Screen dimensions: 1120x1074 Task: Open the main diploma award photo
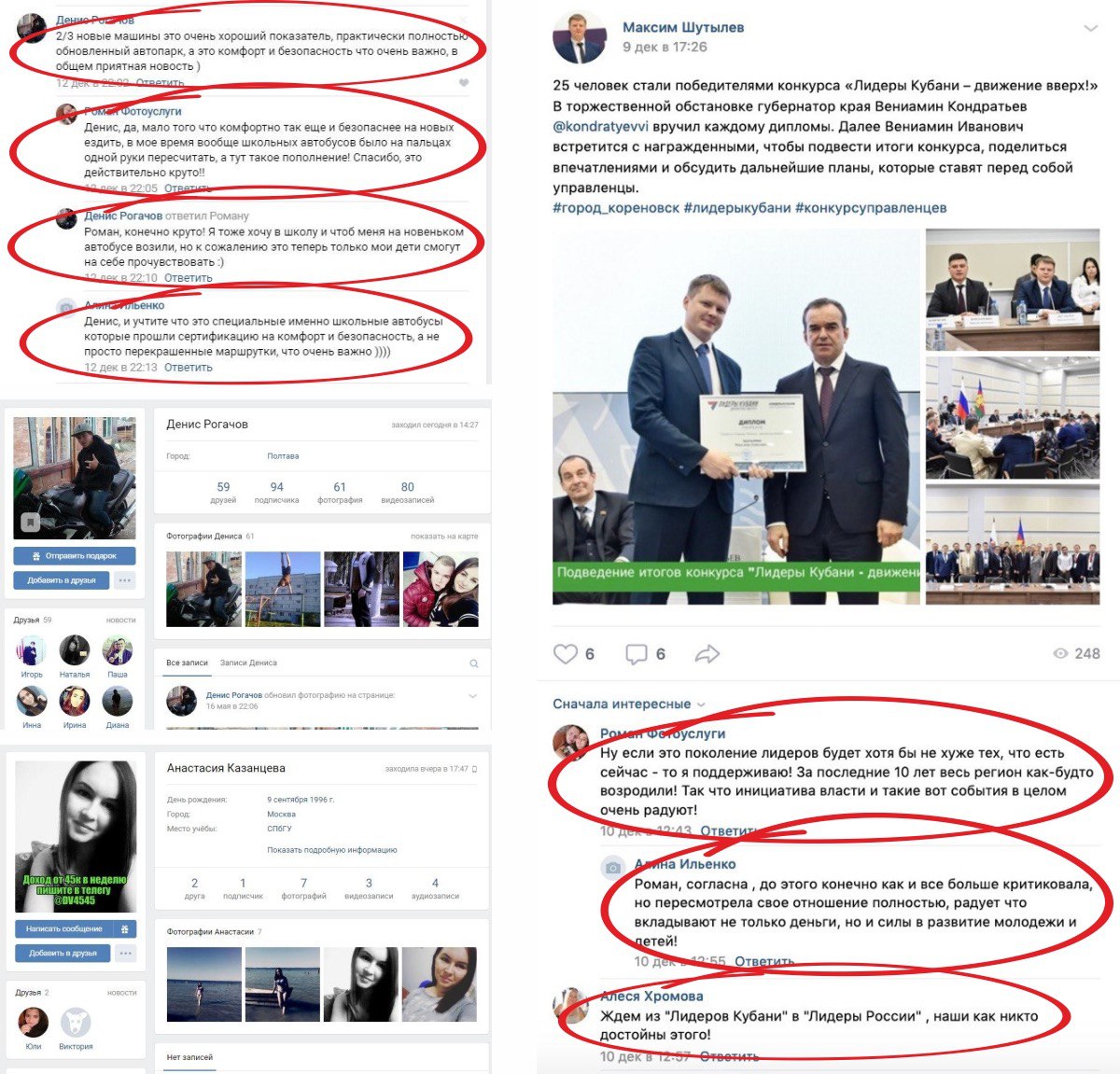tap(735, 416)
